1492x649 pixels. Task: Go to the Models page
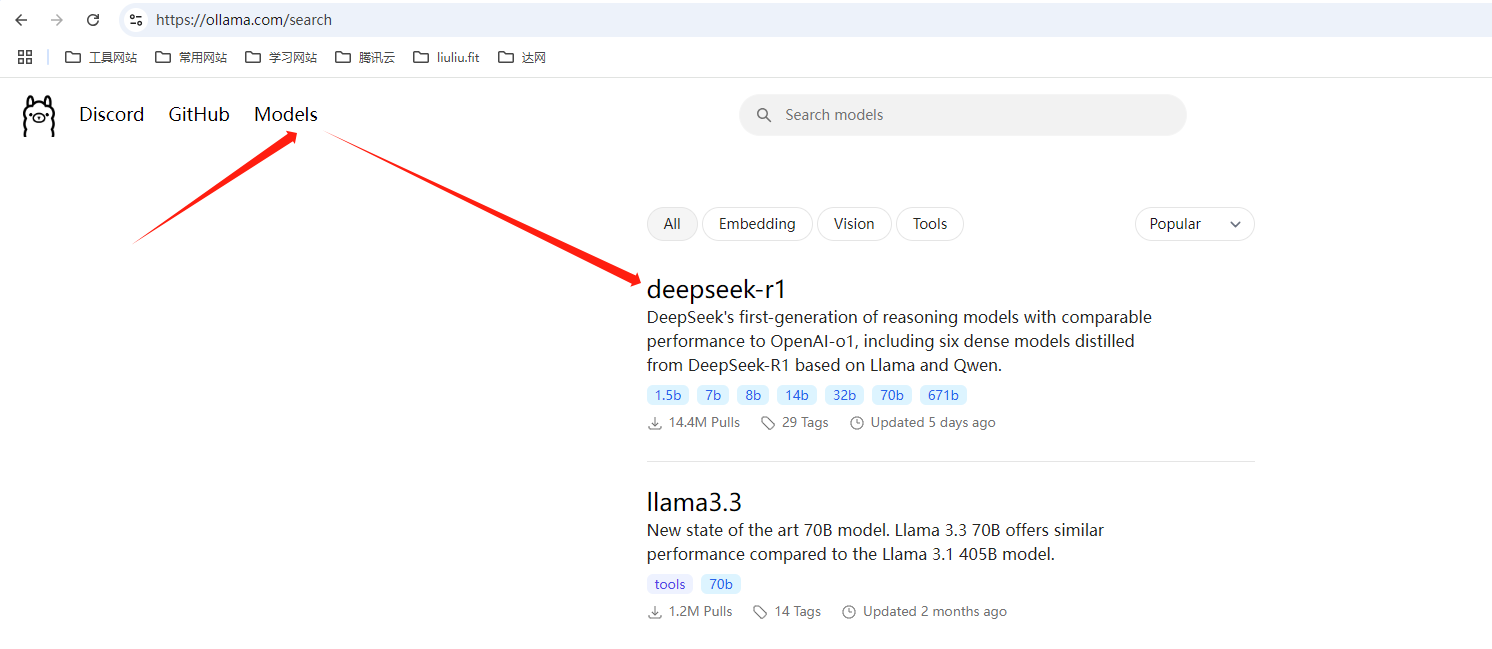coord(286,115)
